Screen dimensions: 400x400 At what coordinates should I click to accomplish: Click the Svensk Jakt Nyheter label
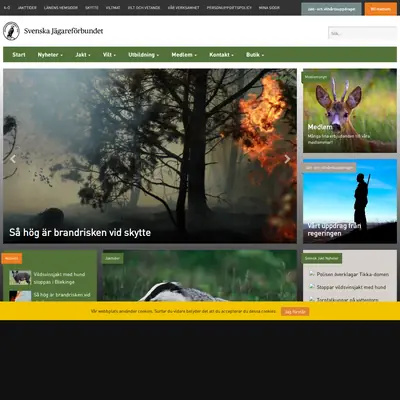[x=322, y=258]
